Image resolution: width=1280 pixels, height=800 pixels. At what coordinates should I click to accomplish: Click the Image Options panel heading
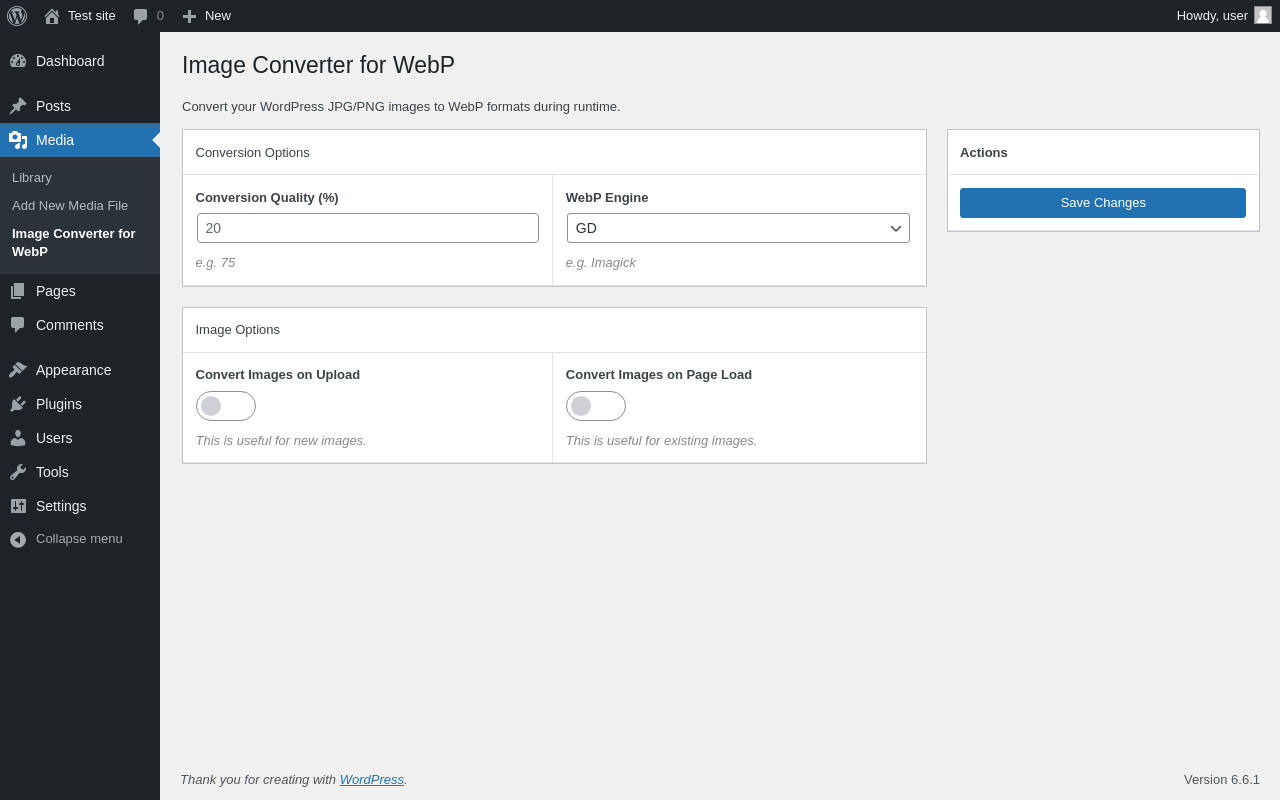click(238, 329)
